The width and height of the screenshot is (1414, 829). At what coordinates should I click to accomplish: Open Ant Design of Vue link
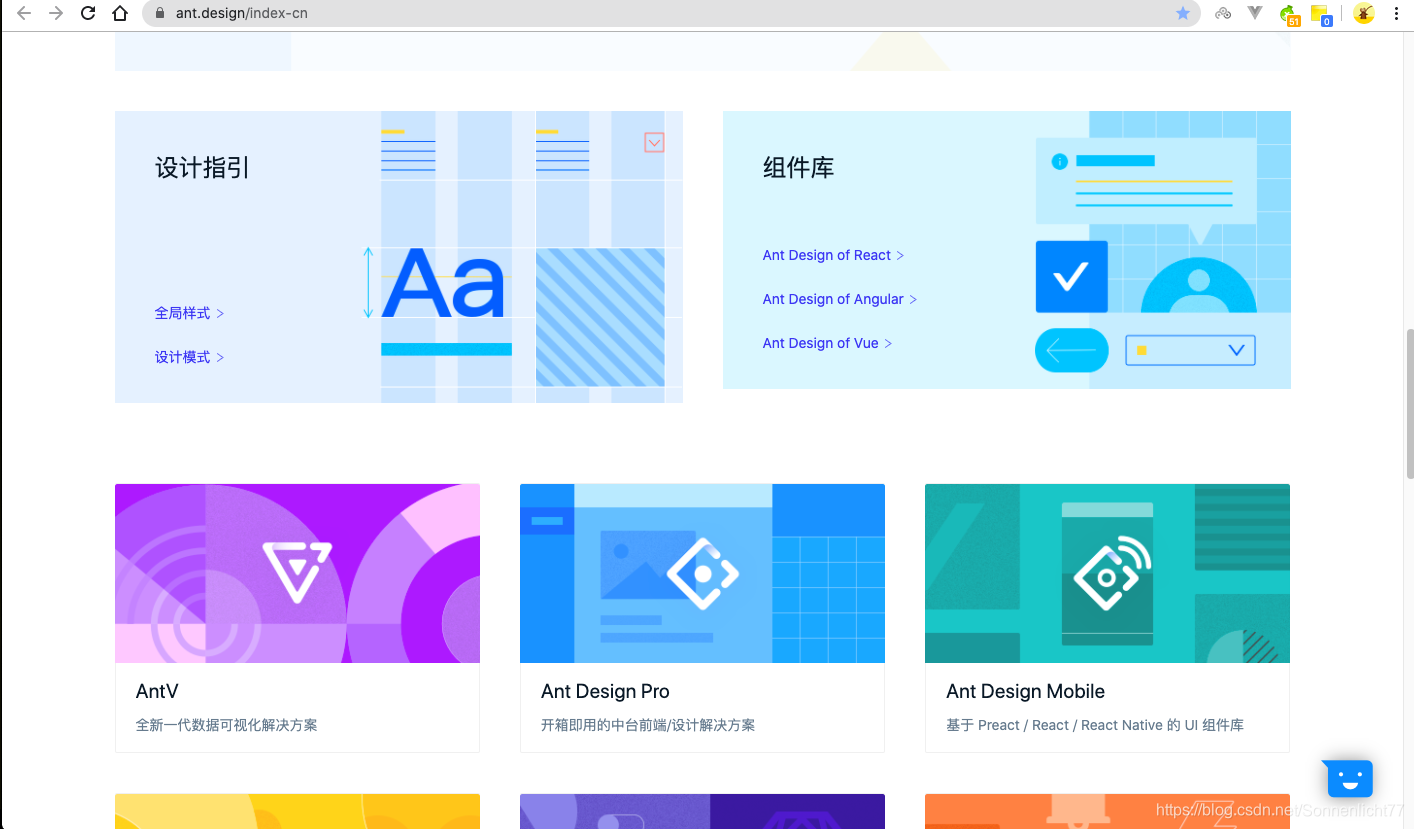point(827,343)
